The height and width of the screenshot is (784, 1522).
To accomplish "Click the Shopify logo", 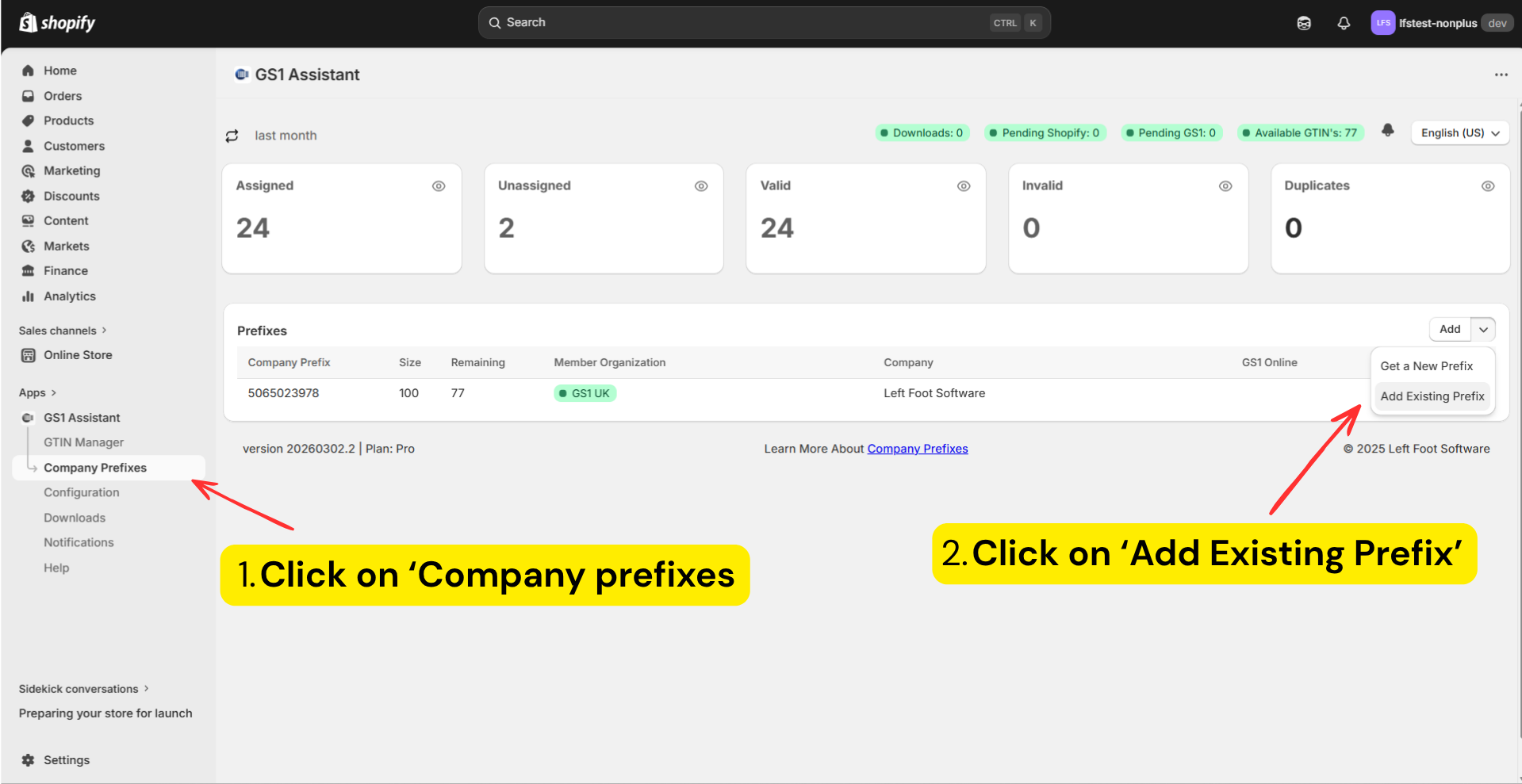I will (57, 23).
